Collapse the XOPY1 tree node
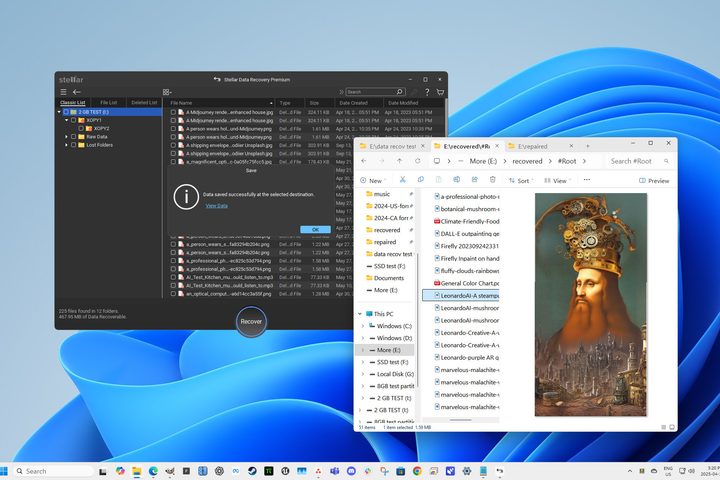Viewport: 720px width, 480px height. tap(67, 120)
